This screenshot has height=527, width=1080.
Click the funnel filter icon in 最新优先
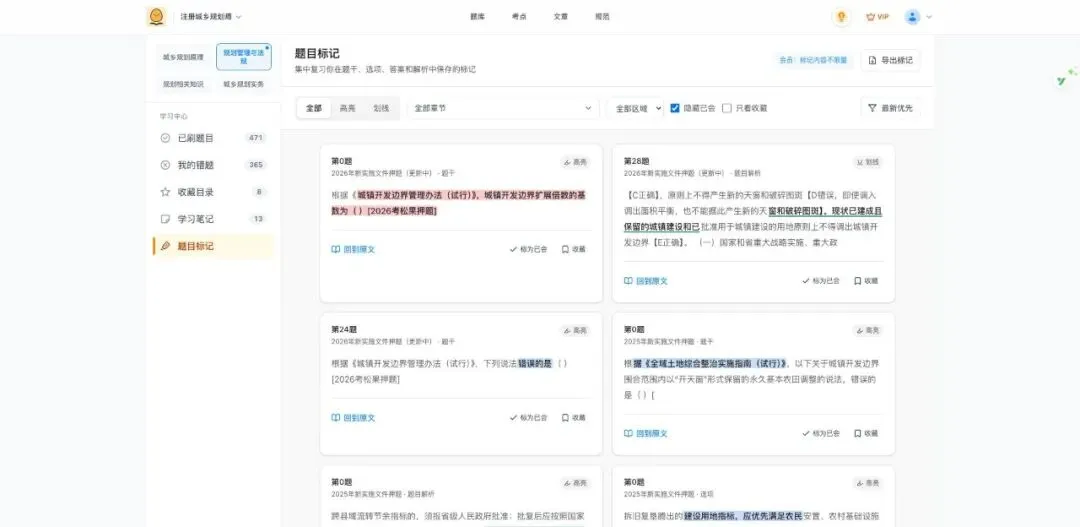[x=872, y=108]
